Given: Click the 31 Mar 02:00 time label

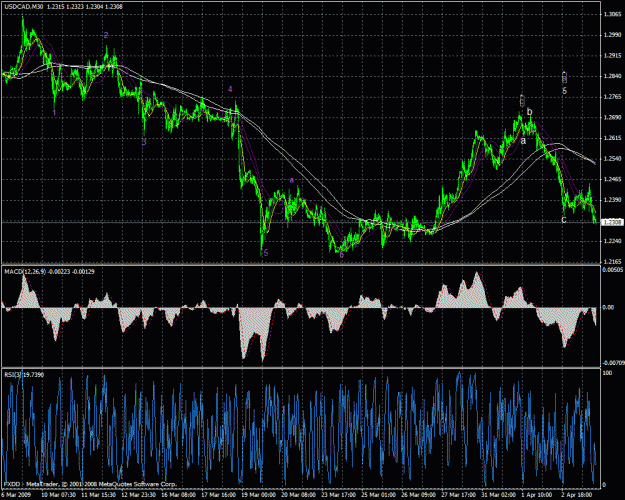Looking at the screenshot, I should 497,494.
